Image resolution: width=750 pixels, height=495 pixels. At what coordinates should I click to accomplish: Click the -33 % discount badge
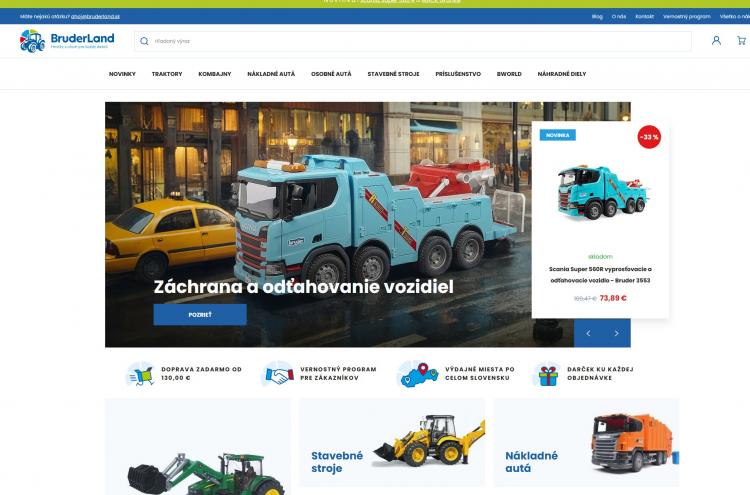[x=649, y=137]
